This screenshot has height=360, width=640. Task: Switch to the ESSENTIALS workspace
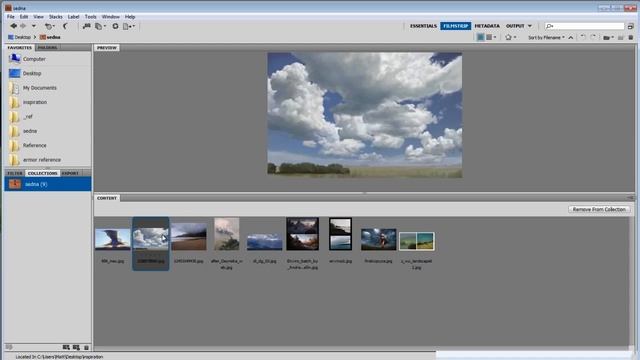coord(423,26)
